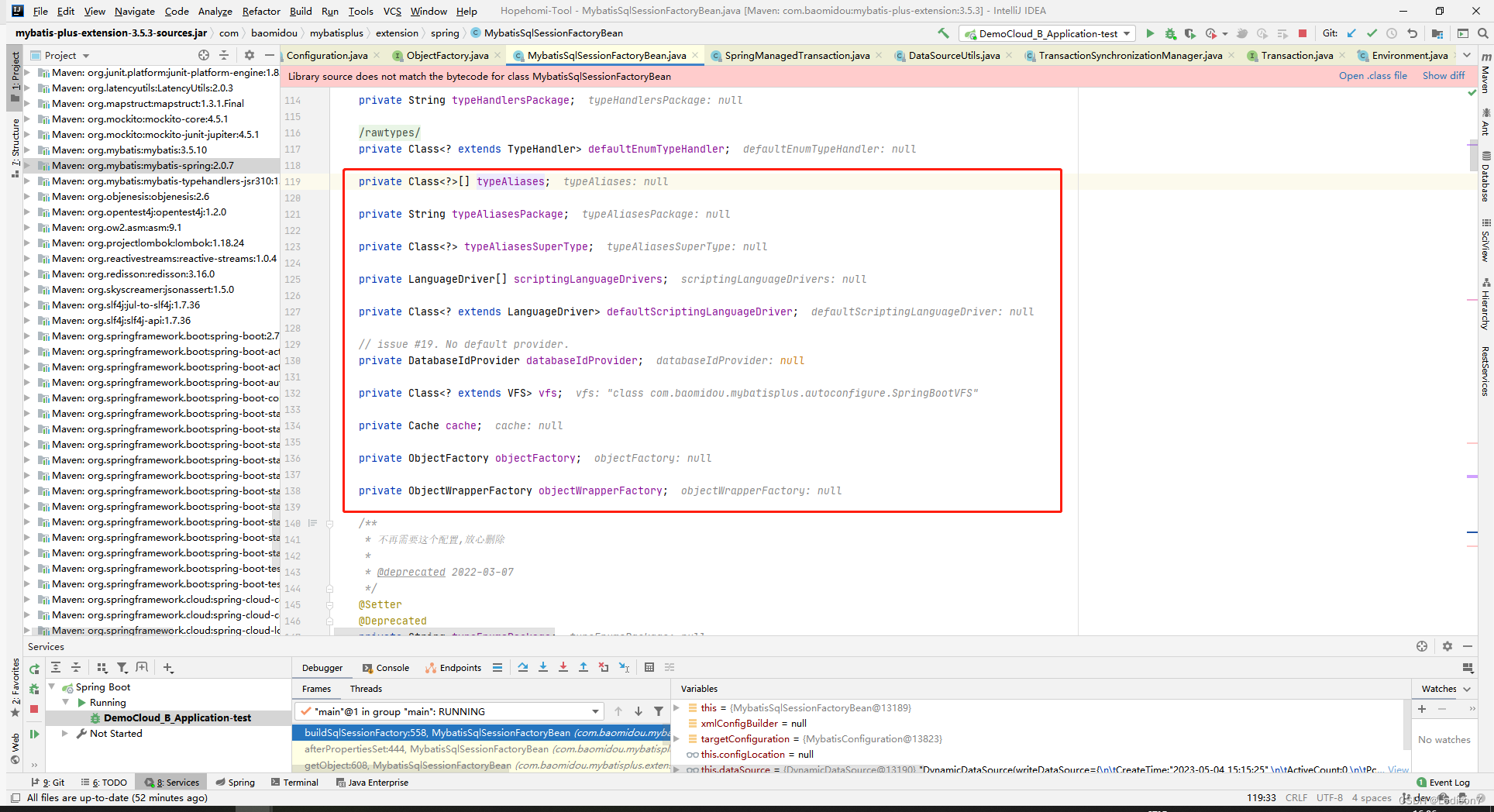This screenshot has height=812, width=1494.
Task: Click Project panel settings gear
Action: tap(249, 55)
